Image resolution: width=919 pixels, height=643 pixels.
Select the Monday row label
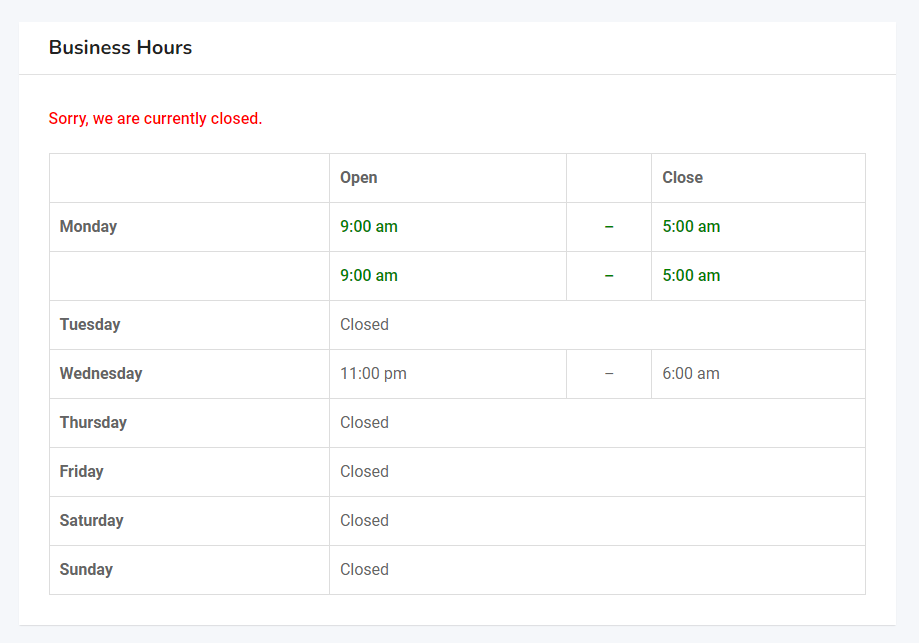[88, 226]
